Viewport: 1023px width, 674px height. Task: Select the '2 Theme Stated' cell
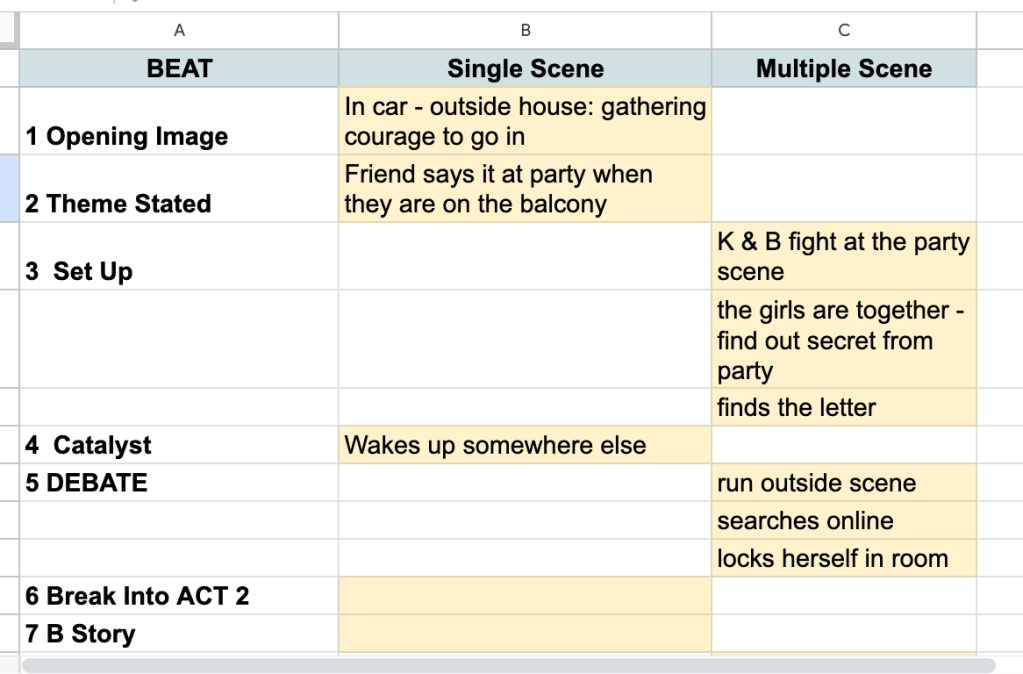pyautogui.click(x=179, y=189)
